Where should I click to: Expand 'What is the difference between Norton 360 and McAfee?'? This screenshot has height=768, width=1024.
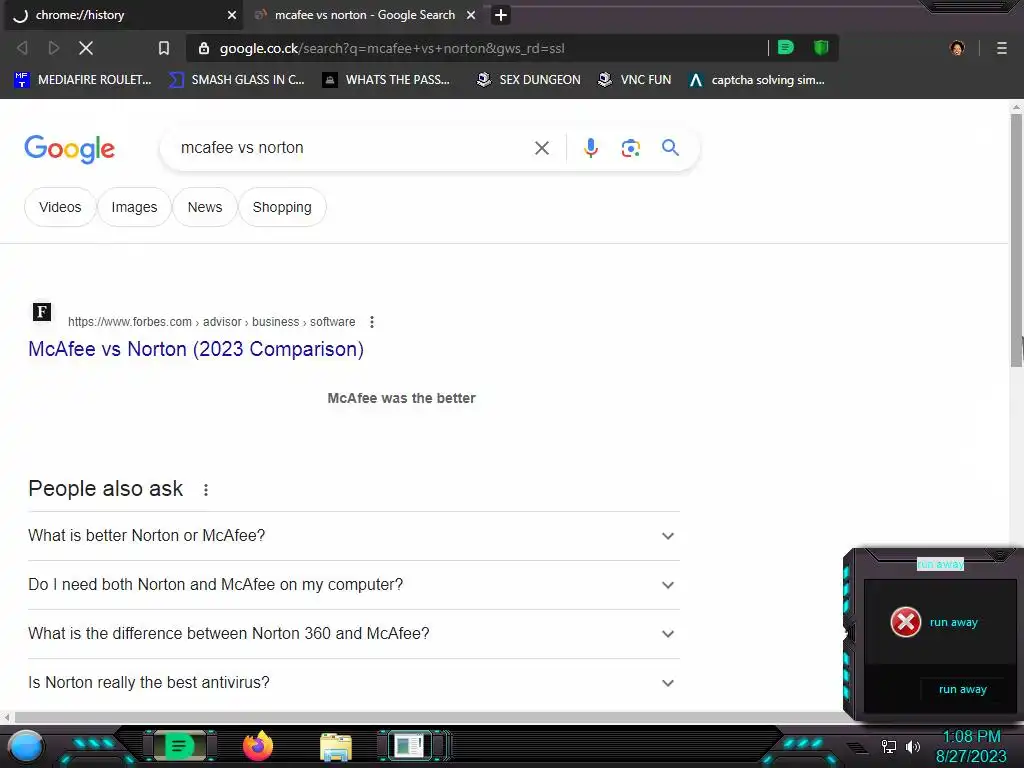point(354,634)
